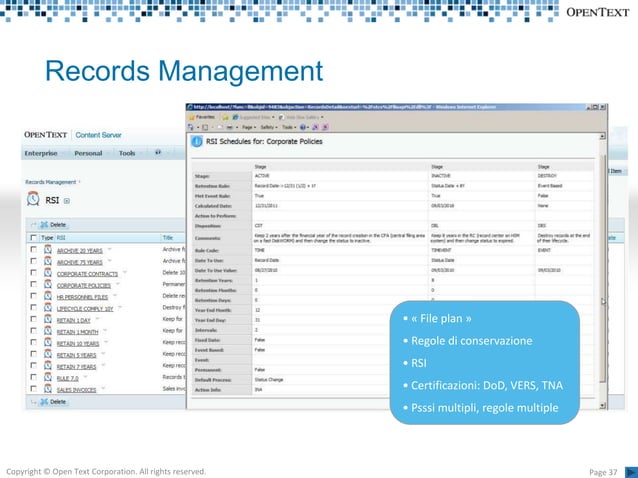Open the Records Management breadcrumb link
Screen dimensions: 638x478
(x=50, y=182)
